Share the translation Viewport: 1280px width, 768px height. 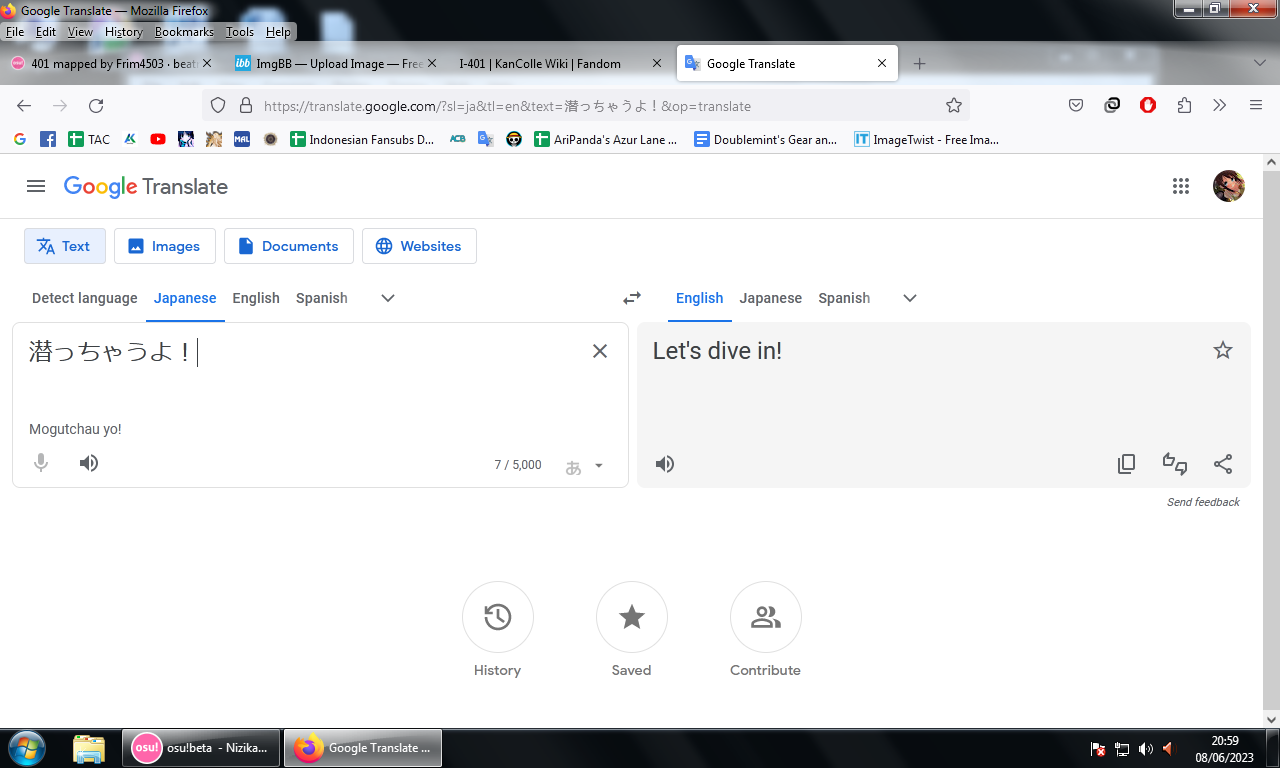(1223, 464)
